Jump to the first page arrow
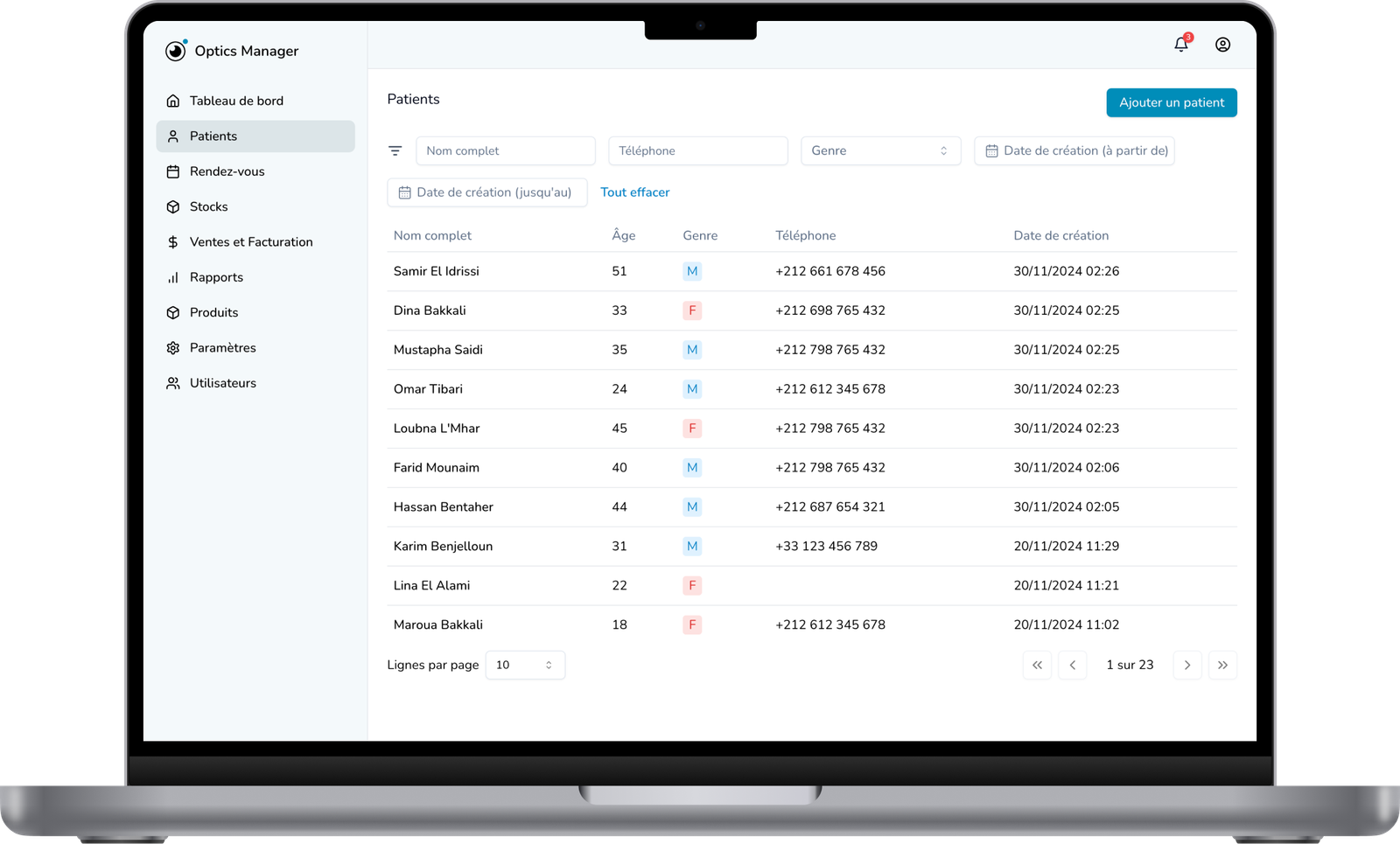 [x=1037, y=665]
